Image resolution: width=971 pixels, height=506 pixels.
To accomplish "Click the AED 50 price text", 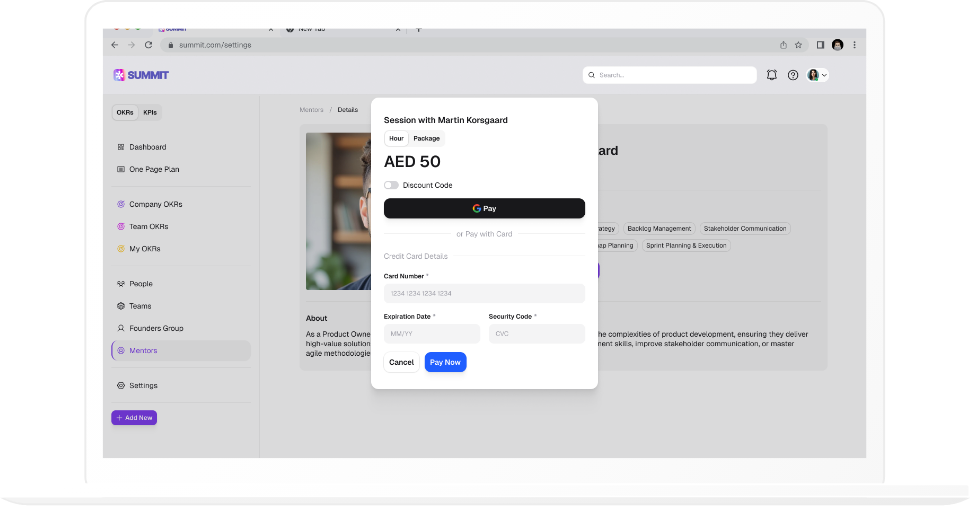I will (412, 162).
